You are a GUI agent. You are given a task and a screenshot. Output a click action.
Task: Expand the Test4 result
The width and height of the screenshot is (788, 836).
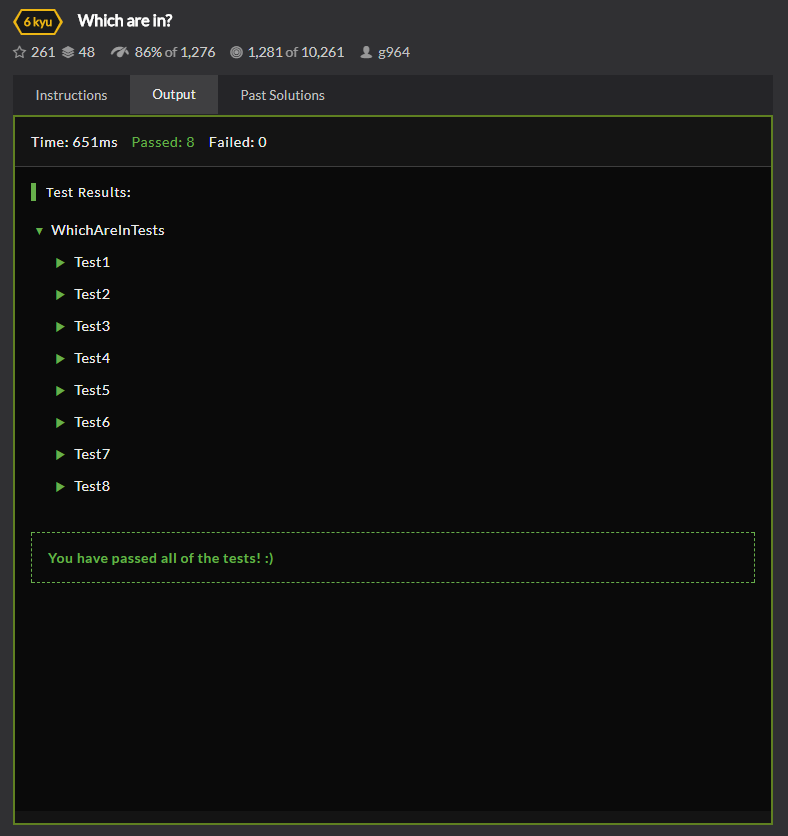tap(60, 359)
